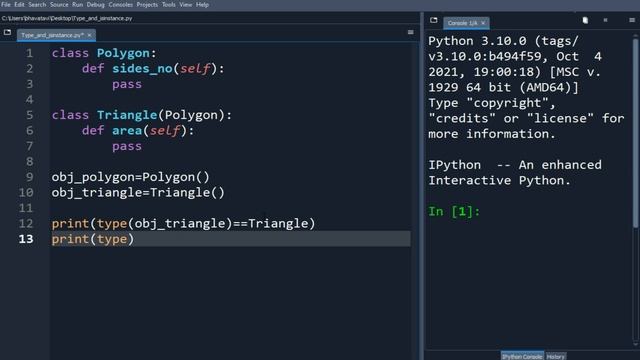Image resolution: width=640 pixels, height=360 pixels.
Task: Open the Projects menu
Action: click(x=147, y=5)
